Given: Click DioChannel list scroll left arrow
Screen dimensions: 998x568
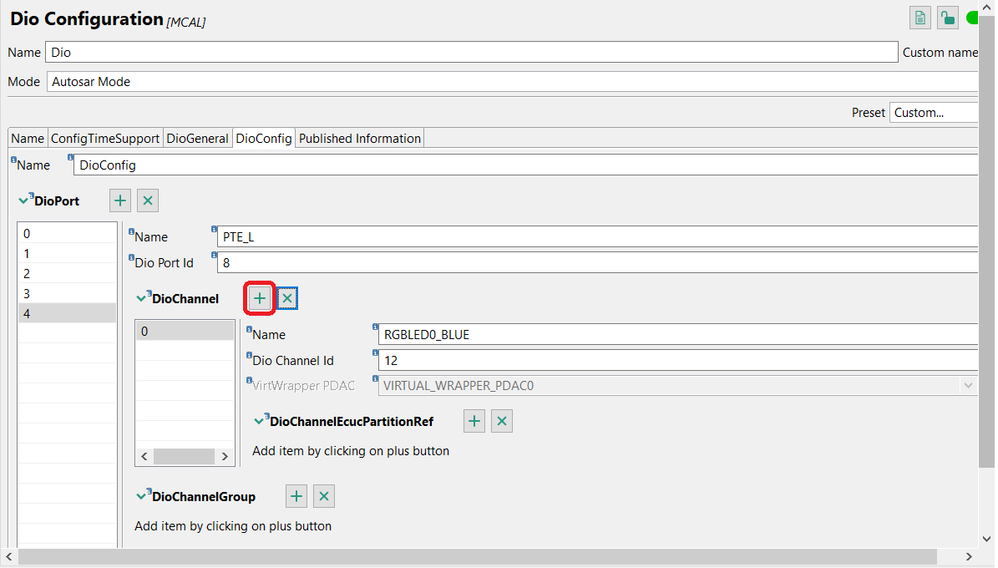Looking at the screenshot, I should click(144, 457).
